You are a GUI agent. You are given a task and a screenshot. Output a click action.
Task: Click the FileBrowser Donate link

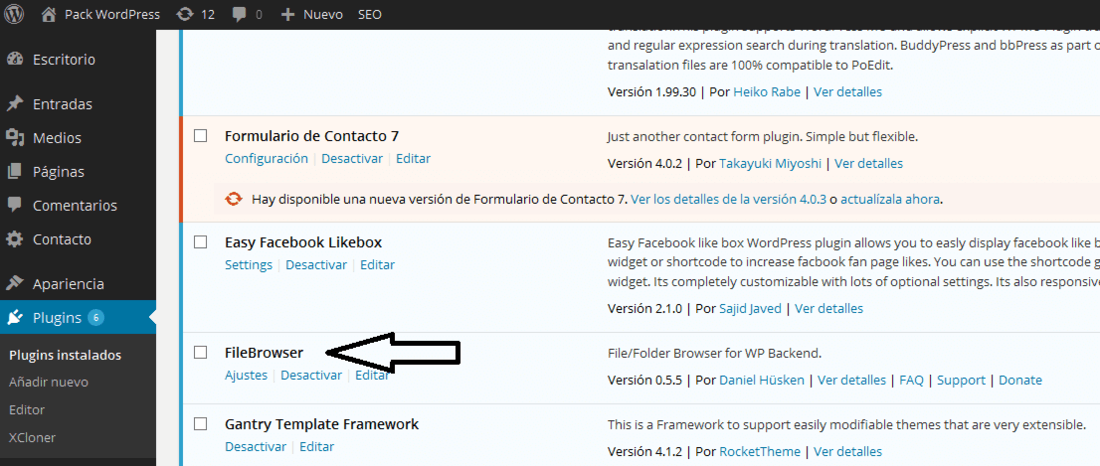[x=1020, y=380]
